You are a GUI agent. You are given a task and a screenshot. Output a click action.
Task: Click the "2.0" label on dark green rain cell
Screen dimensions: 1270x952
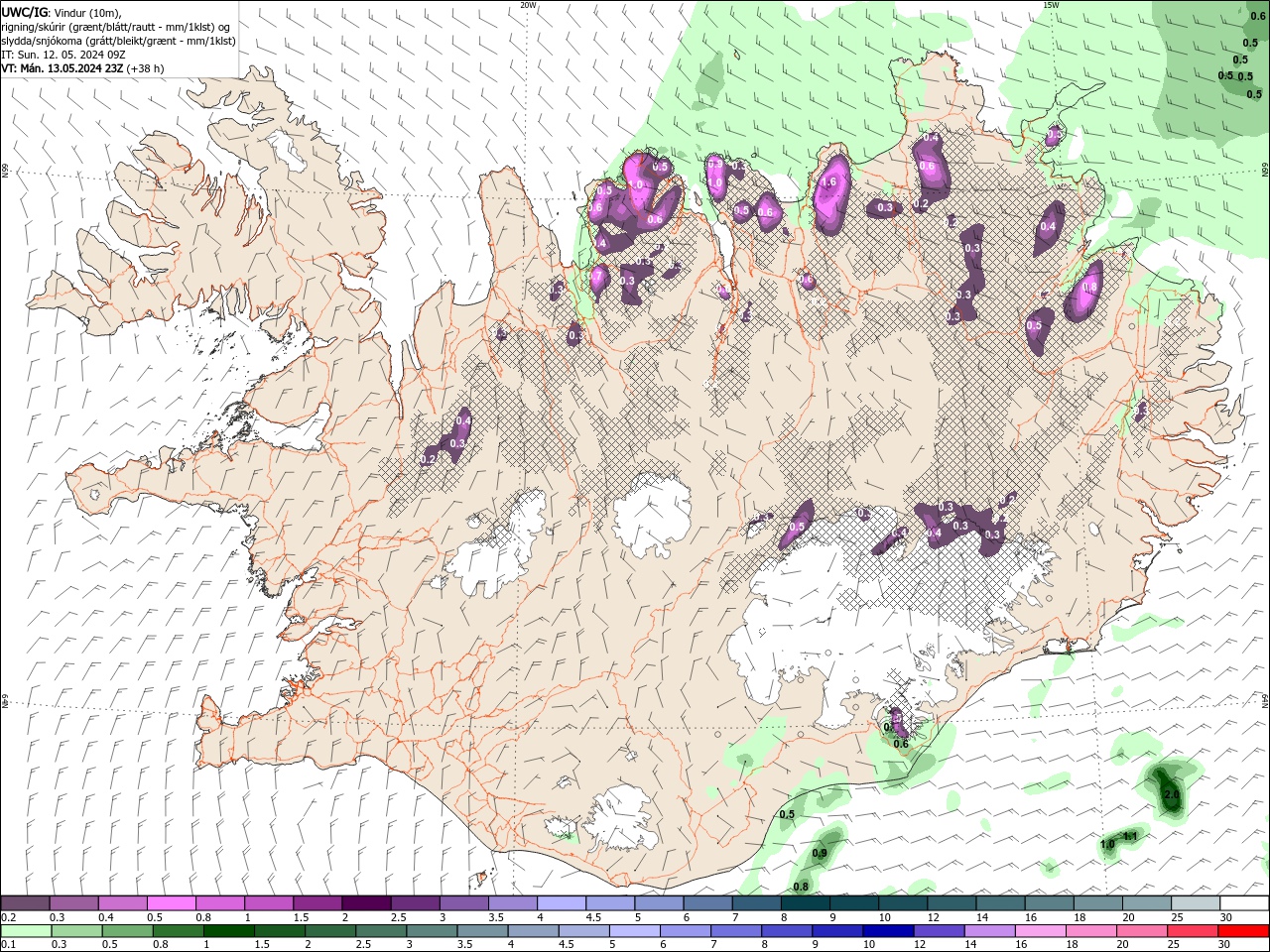coord(1171,795)
